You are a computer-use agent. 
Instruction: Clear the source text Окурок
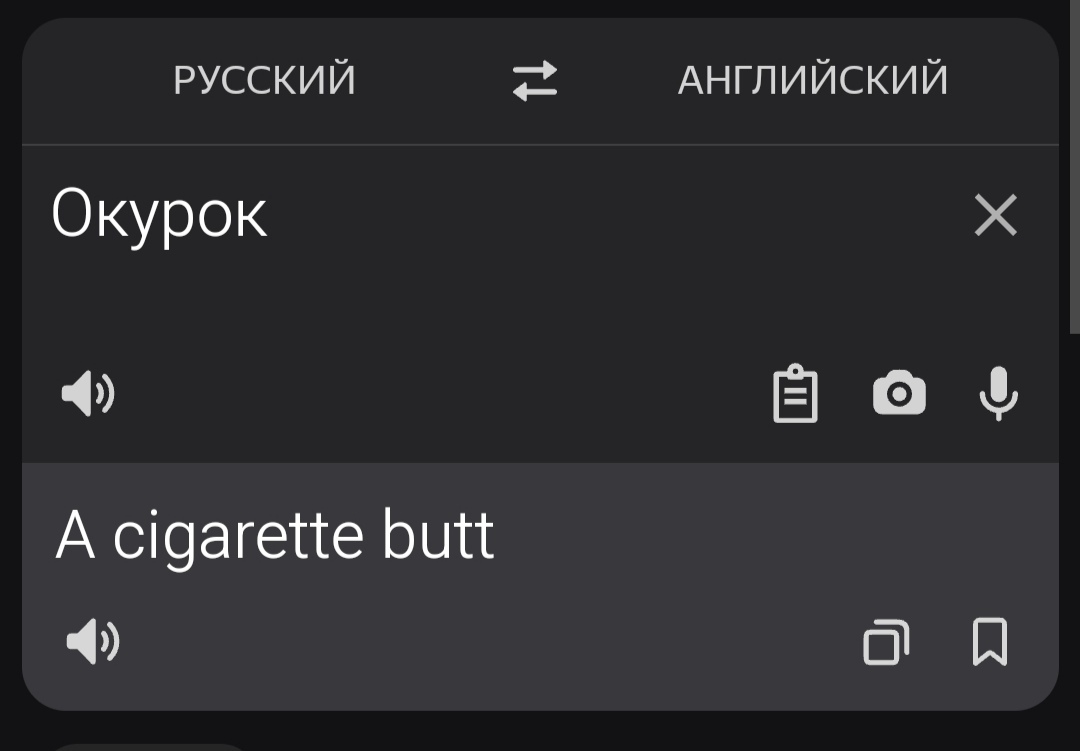pos(995,215)
